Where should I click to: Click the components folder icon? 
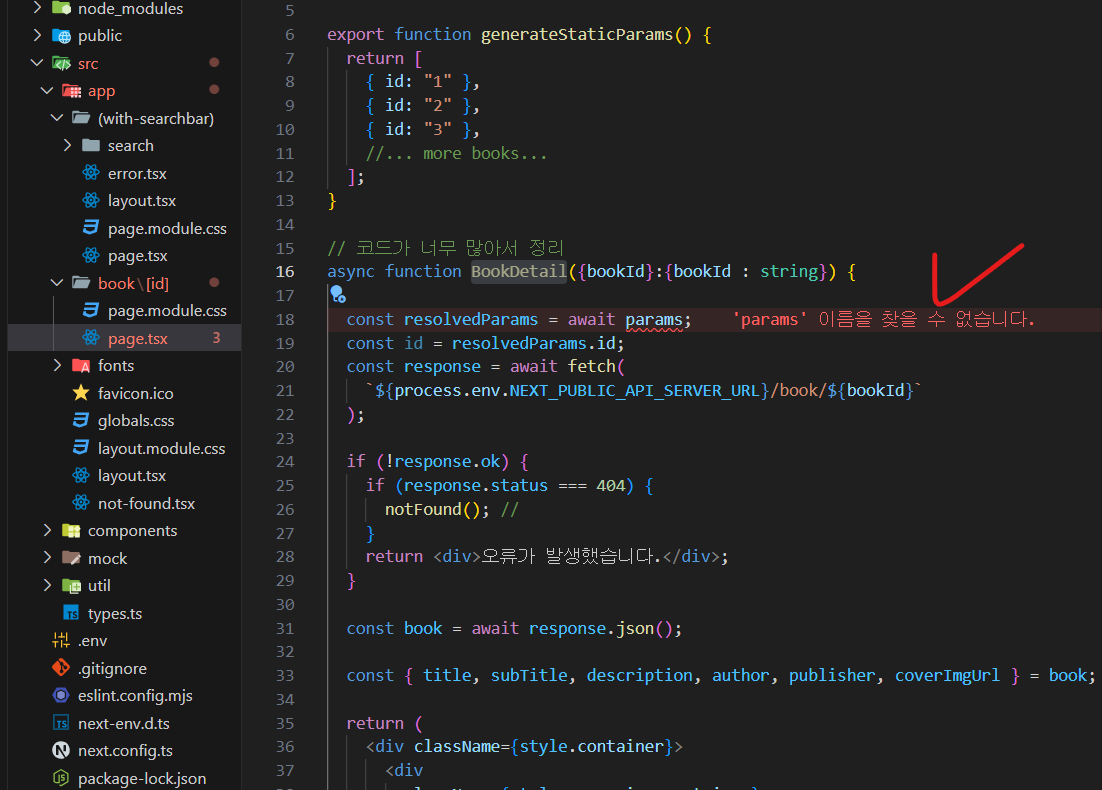[x=72, y=531]
